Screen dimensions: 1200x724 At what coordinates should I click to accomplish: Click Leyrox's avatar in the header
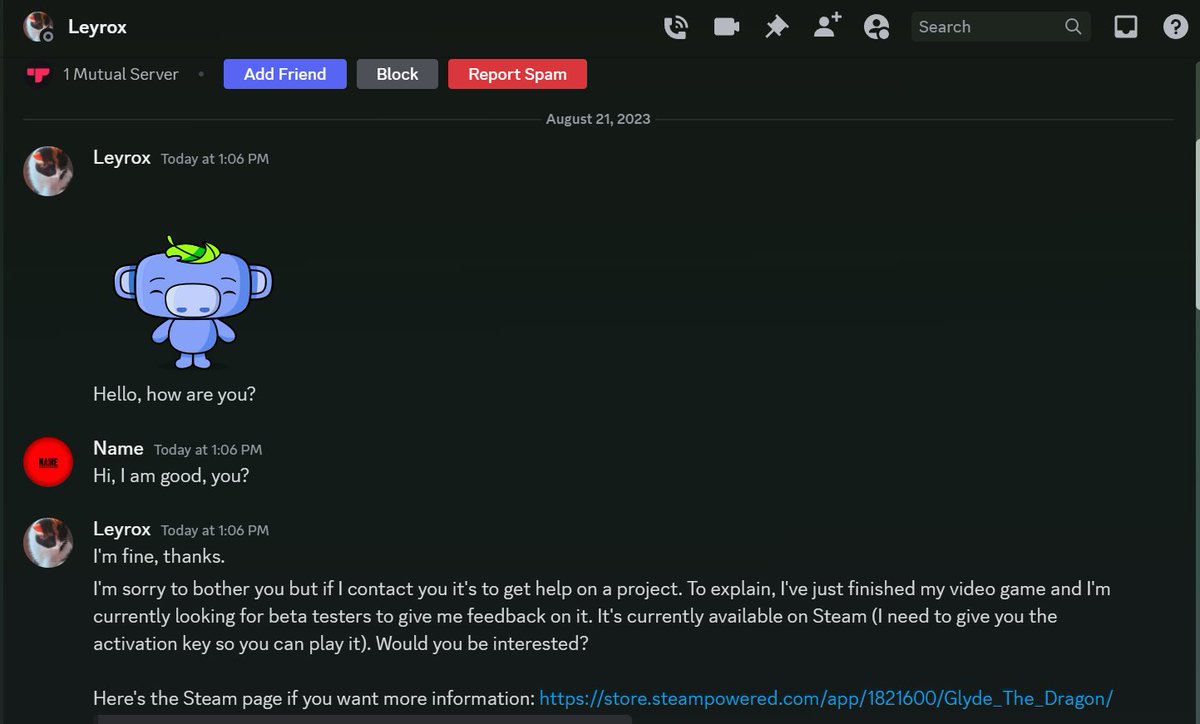(39, 27)
